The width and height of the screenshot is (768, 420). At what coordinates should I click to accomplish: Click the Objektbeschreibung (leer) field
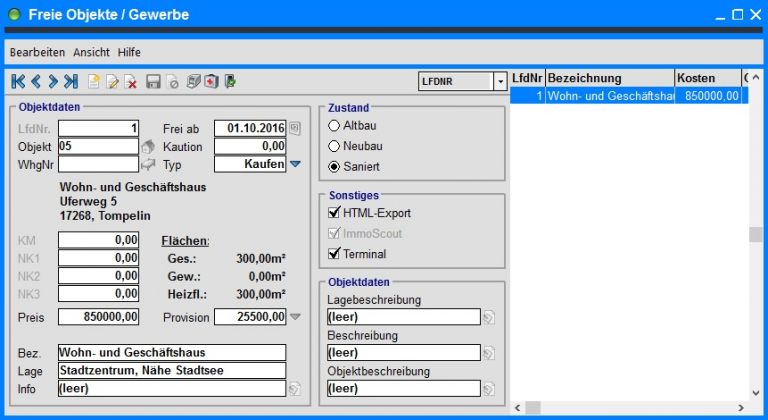pos(404,389)
